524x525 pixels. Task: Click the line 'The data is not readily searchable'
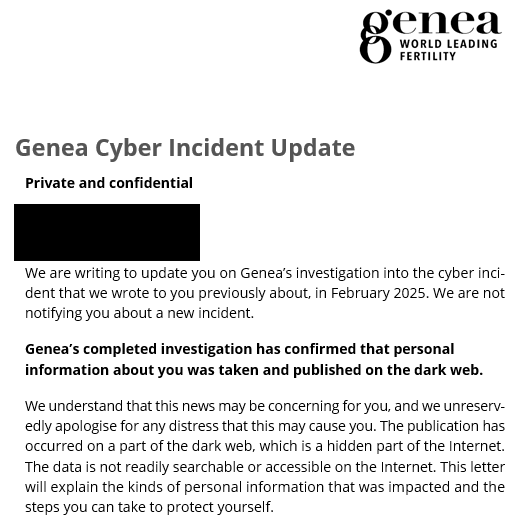pos(265,467)
